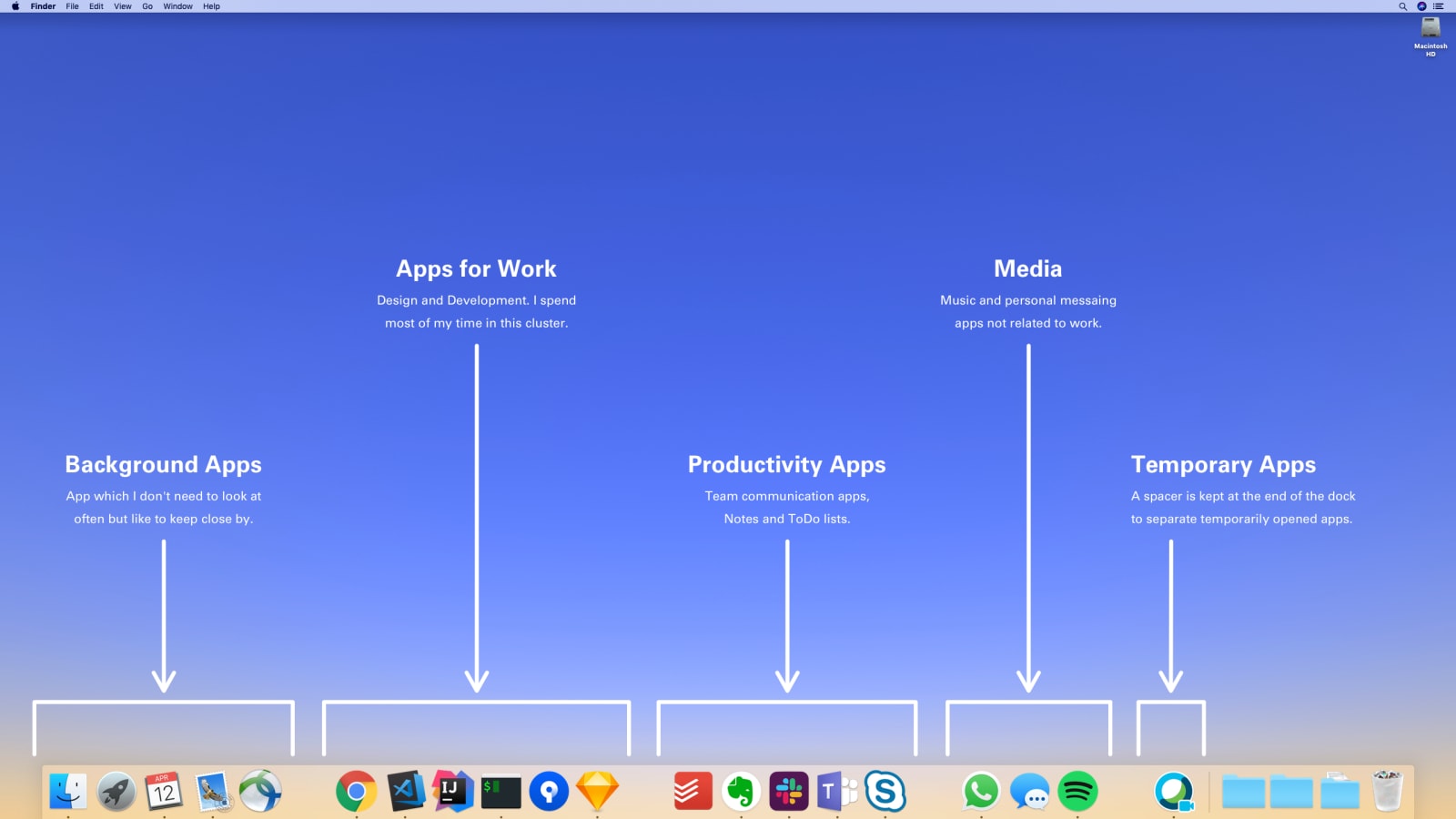Viewport: 1456px width, 819px height.
Task: Open the View menu
Action: point(123,6)
